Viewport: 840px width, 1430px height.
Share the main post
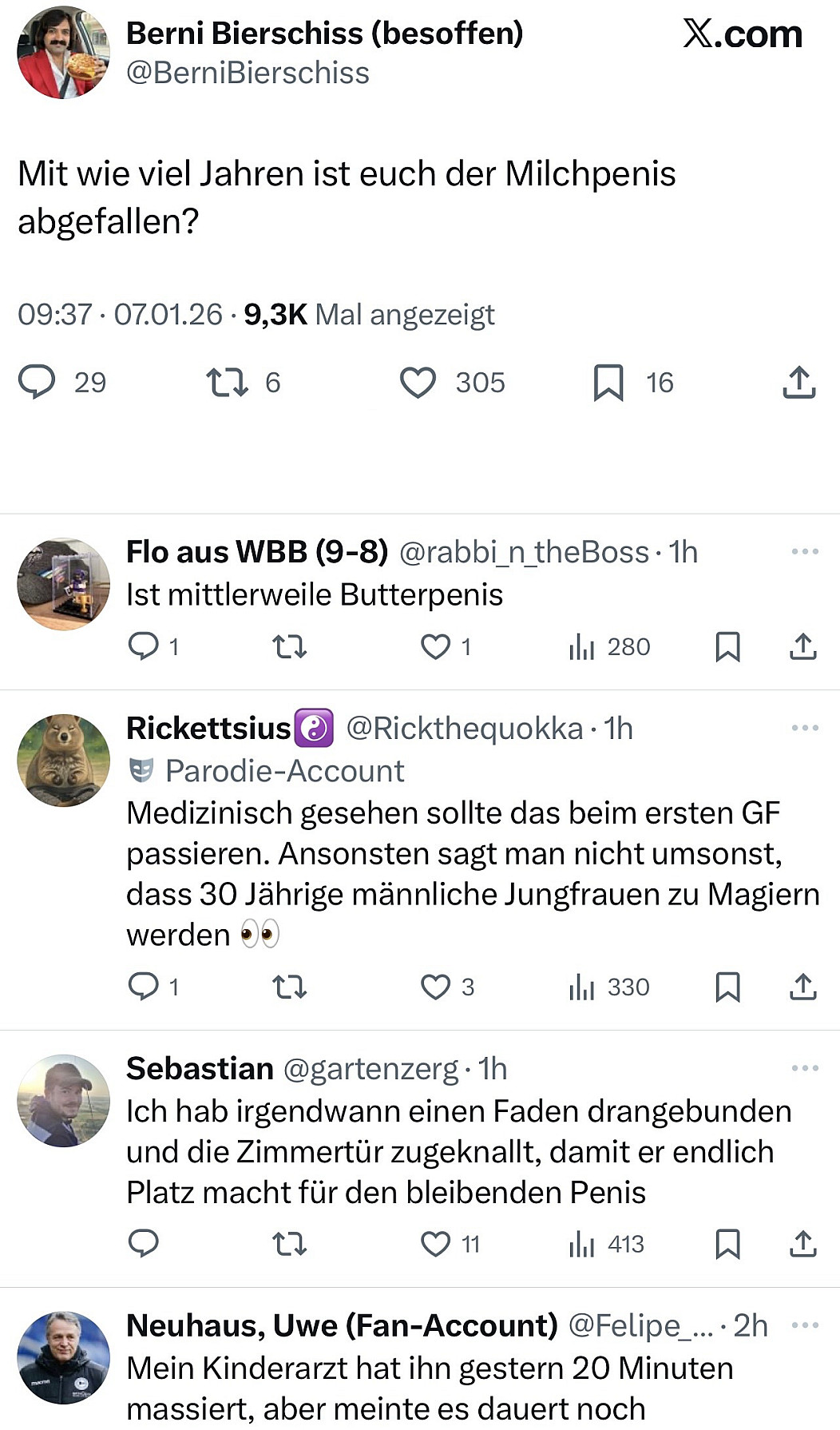(x=798, y=383)
